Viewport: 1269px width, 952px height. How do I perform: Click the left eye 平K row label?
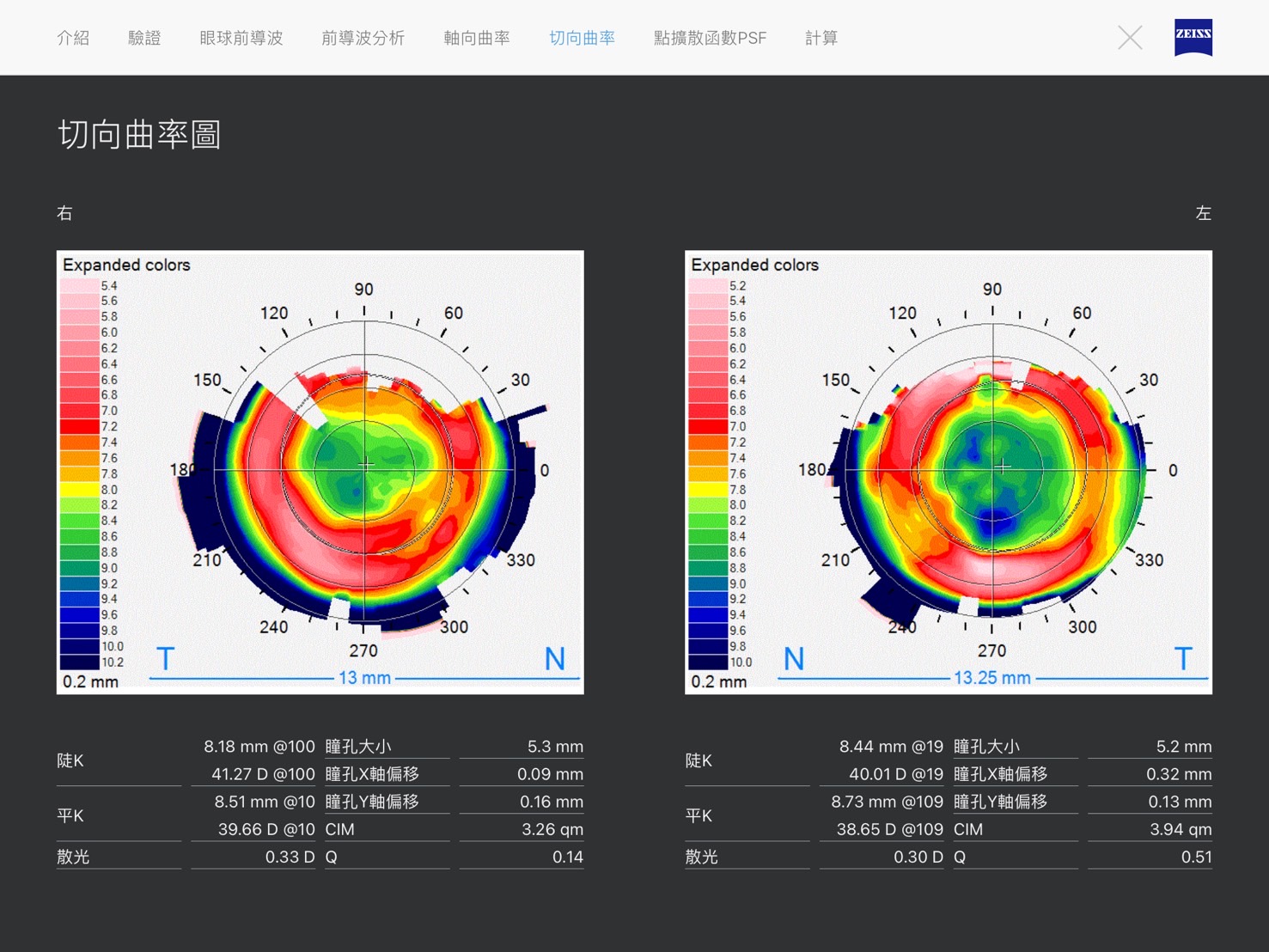point(699,815)
